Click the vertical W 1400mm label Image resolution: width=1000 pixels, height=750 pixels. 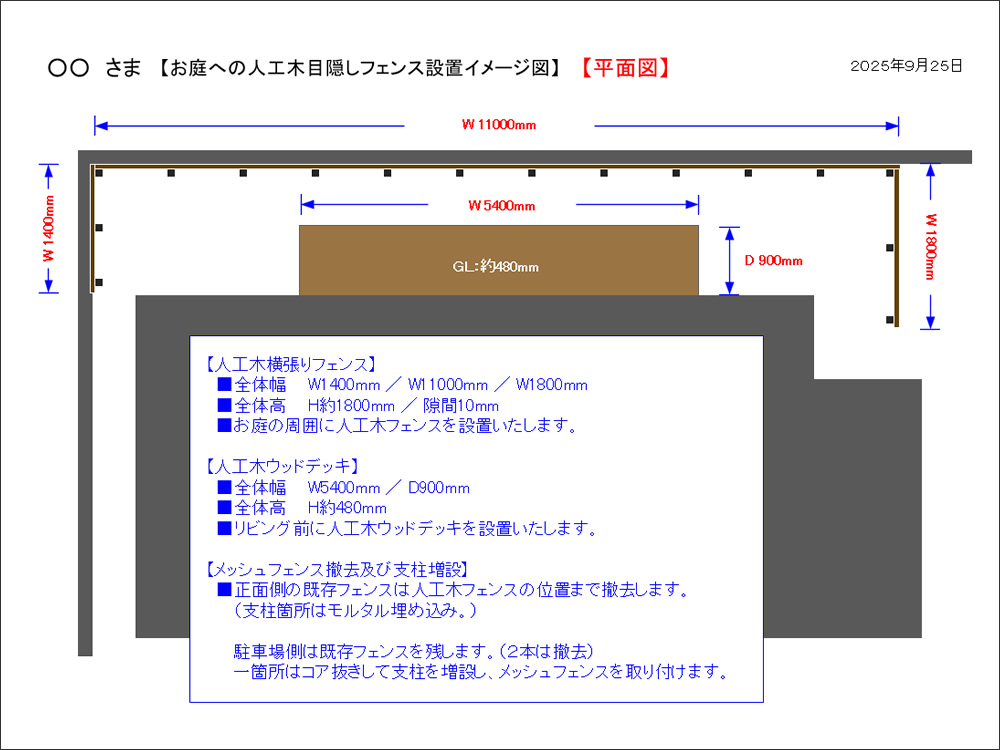[x=48, y=229]
